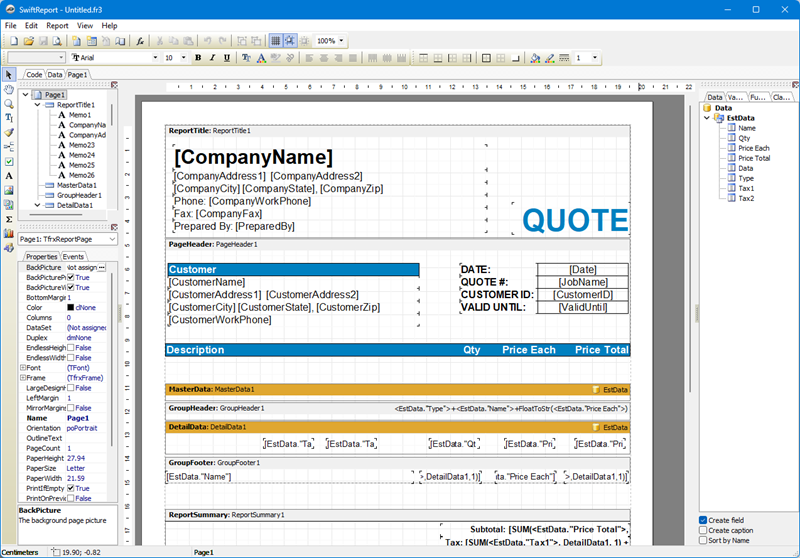This screenshot has width=800, height=558.
Task: Open the font size dropdown
Action: click(184, 58)
